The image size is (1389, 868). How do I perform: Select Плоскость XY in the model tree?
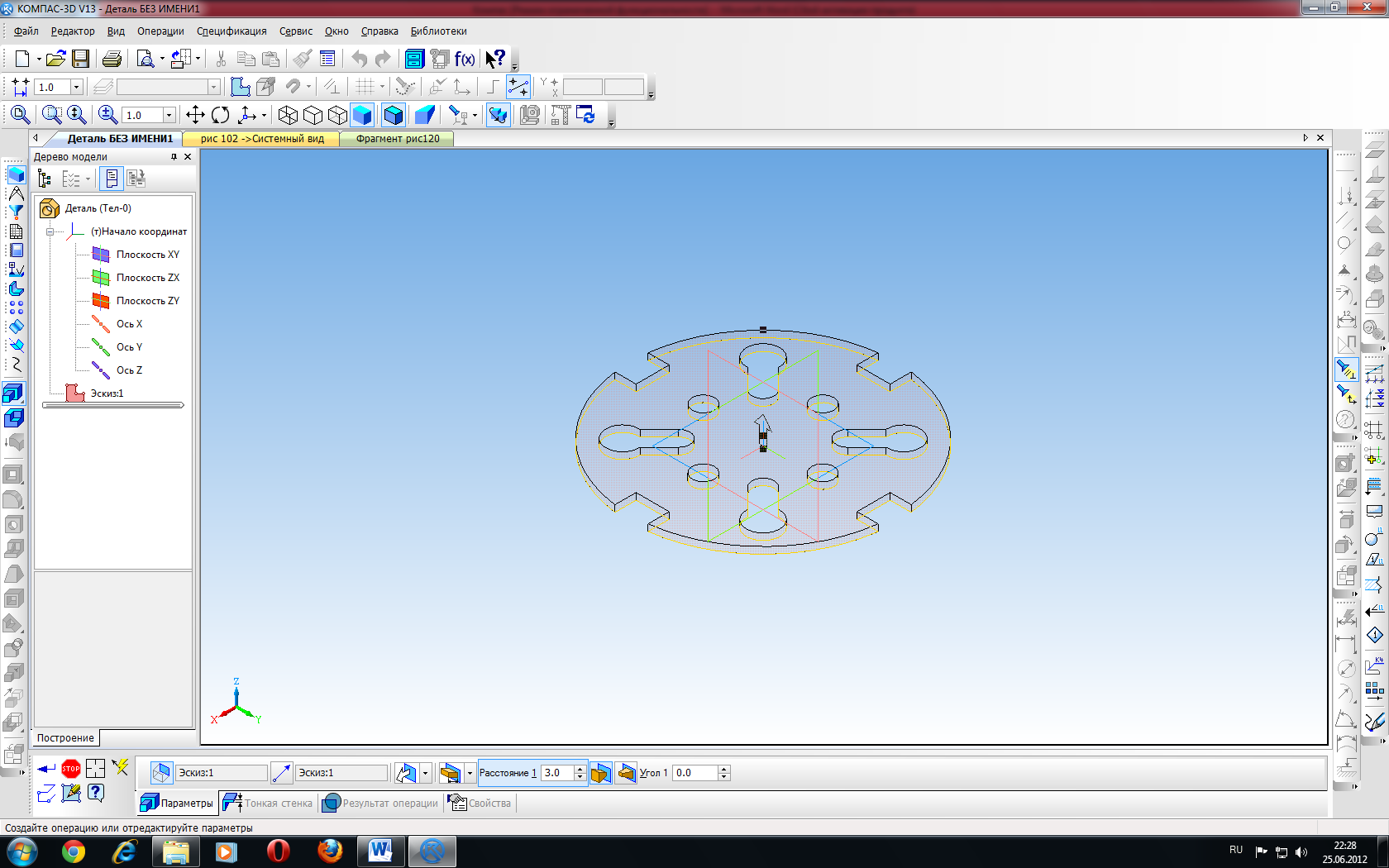pos(147,255)
